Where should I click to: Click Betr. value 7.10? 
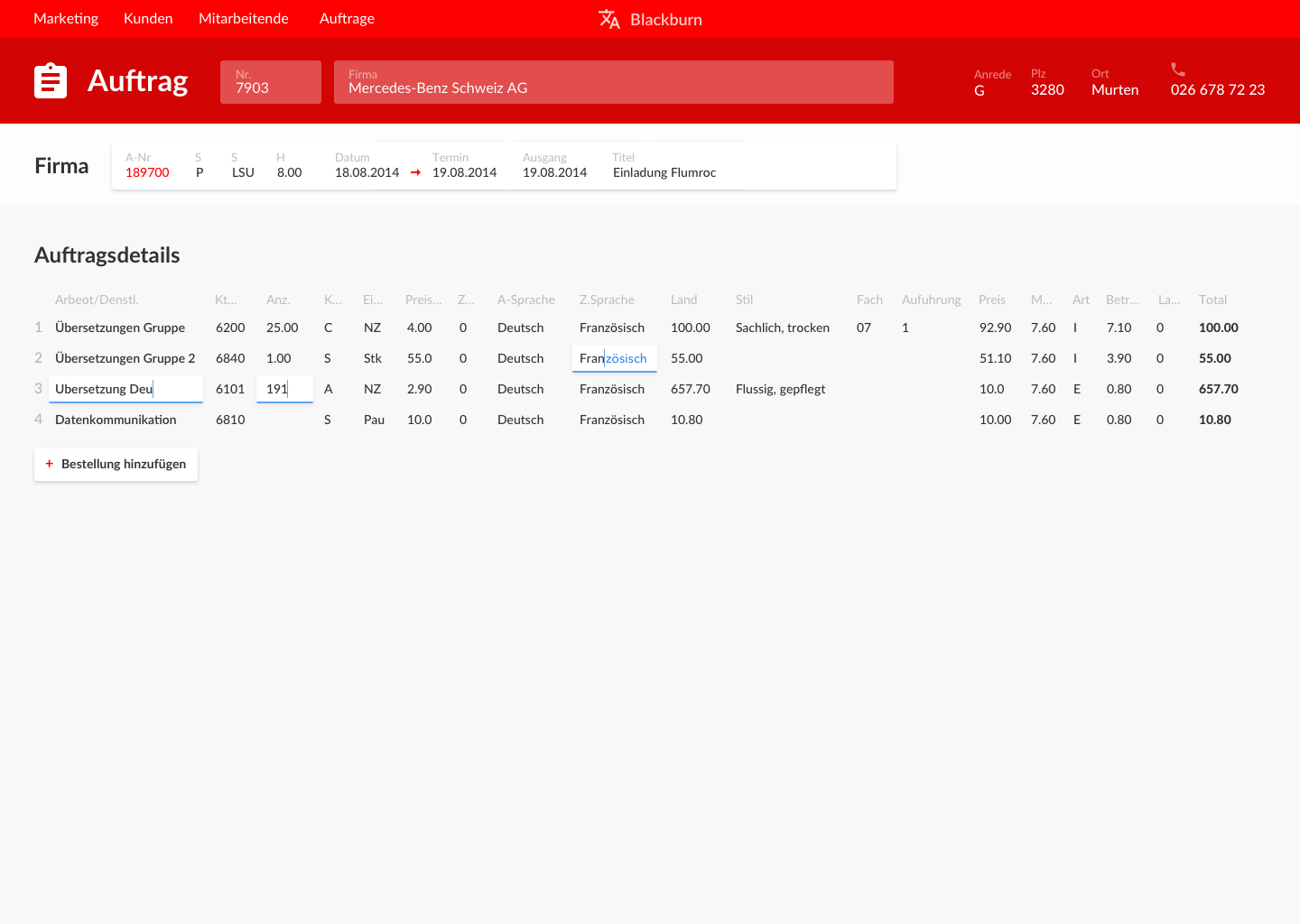(1119, 328)
